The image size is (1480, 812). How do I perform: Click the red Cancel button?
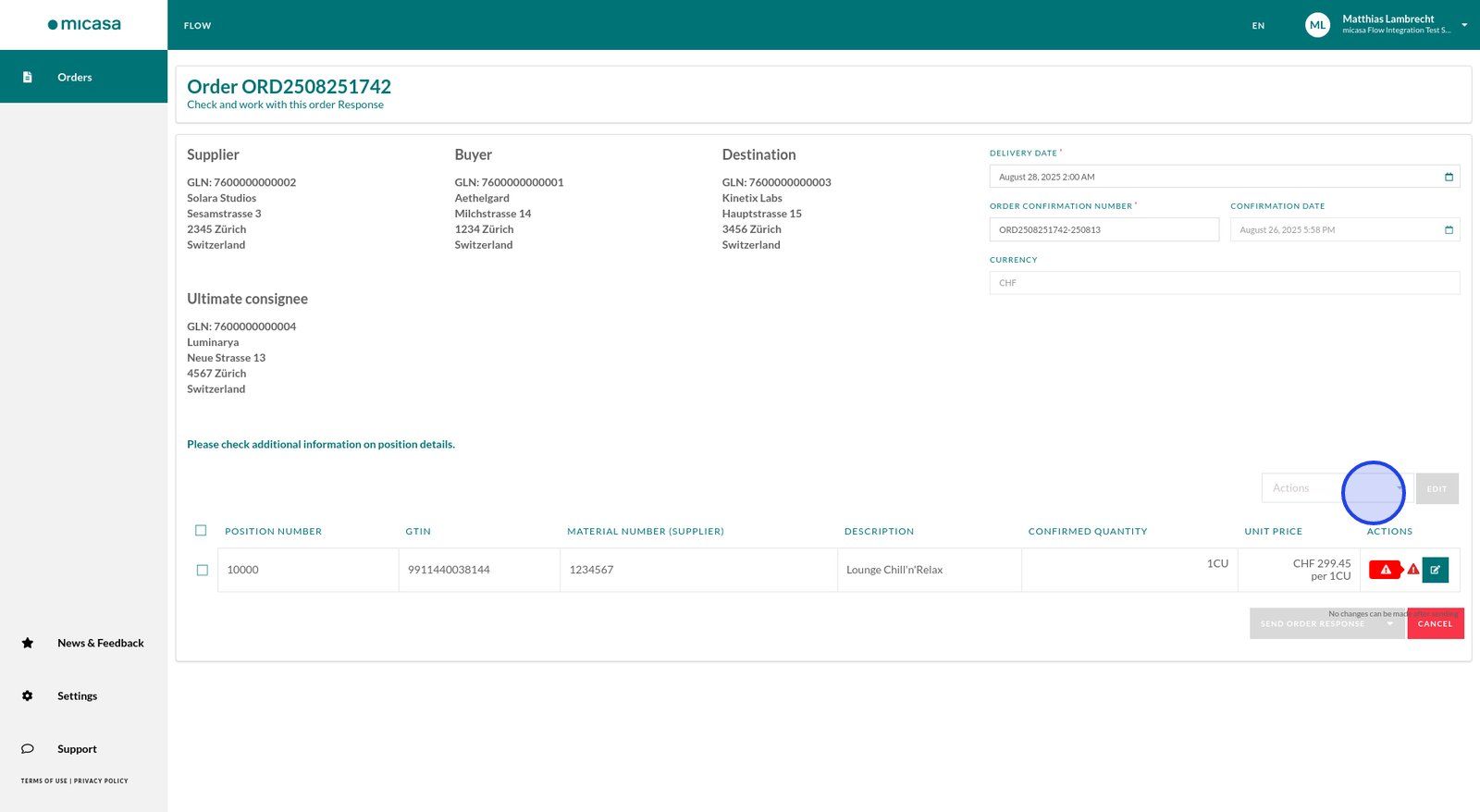(1436, 623)
